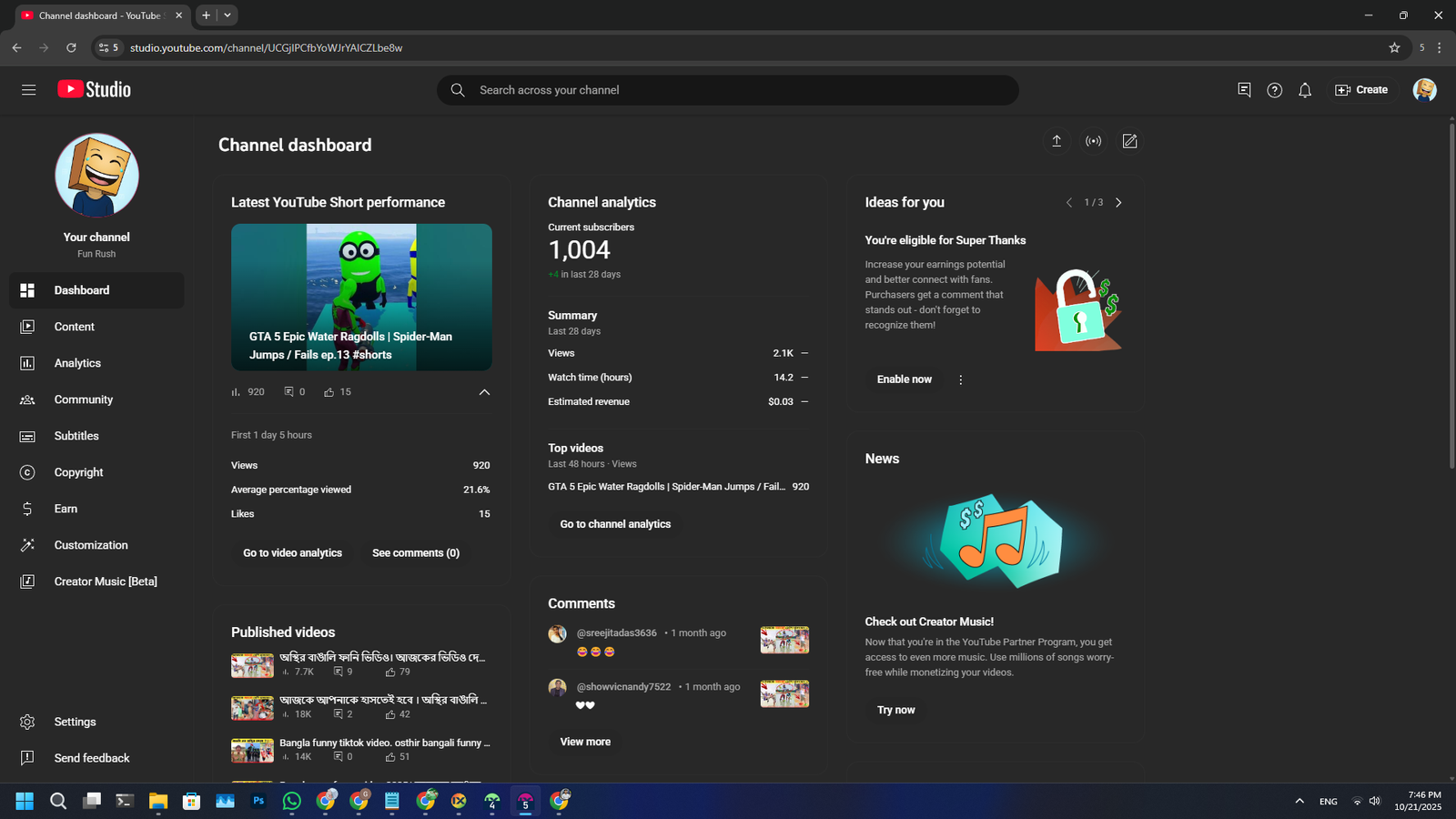The width and height of the screenshot is (1456, 819).
Task: Open the notifications bell
Action: tap(1305, 90)
